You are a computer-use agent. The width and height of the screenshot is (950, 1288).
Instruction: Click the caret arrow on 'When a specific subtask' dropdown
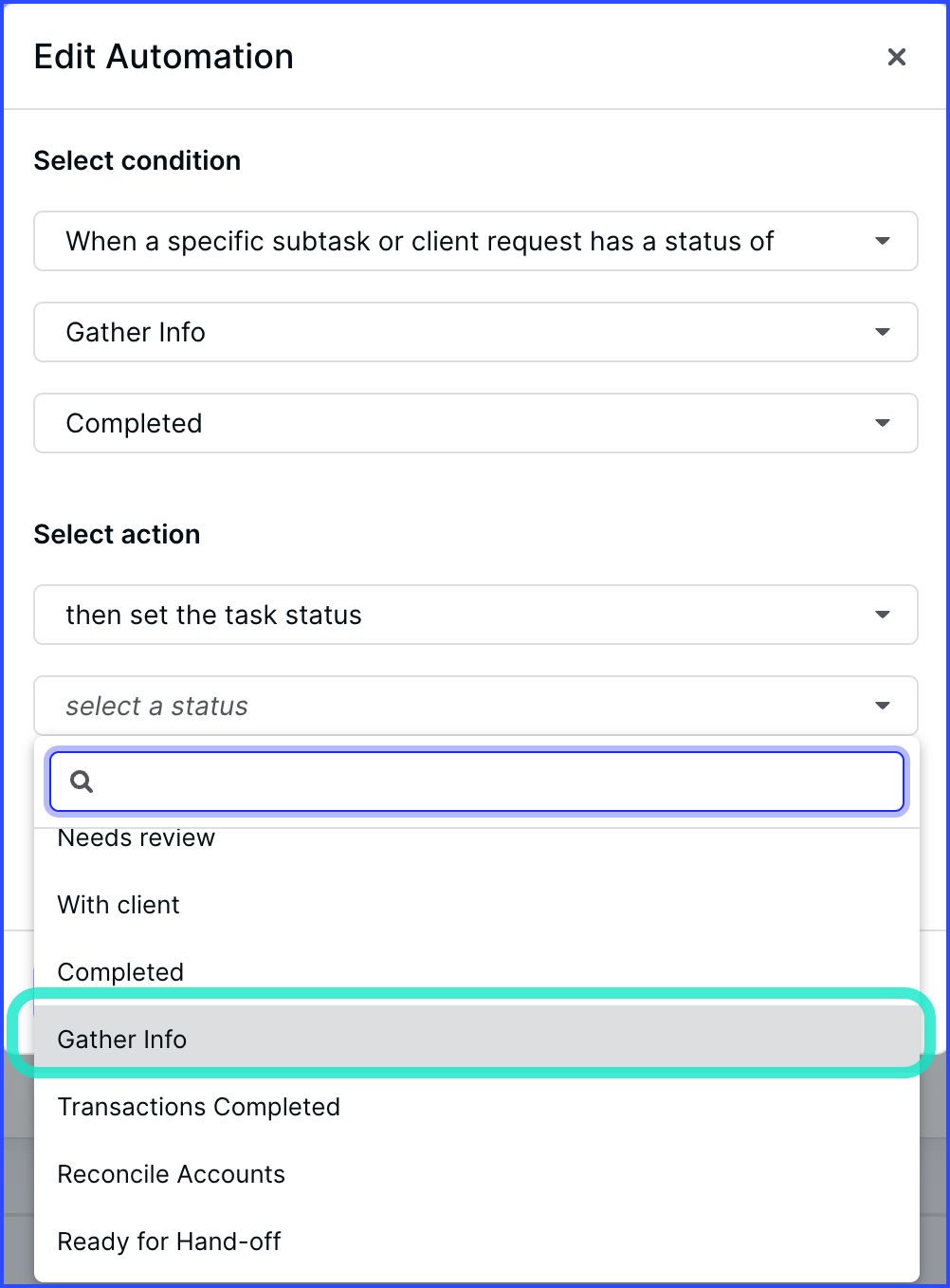[x=883, y=241]
